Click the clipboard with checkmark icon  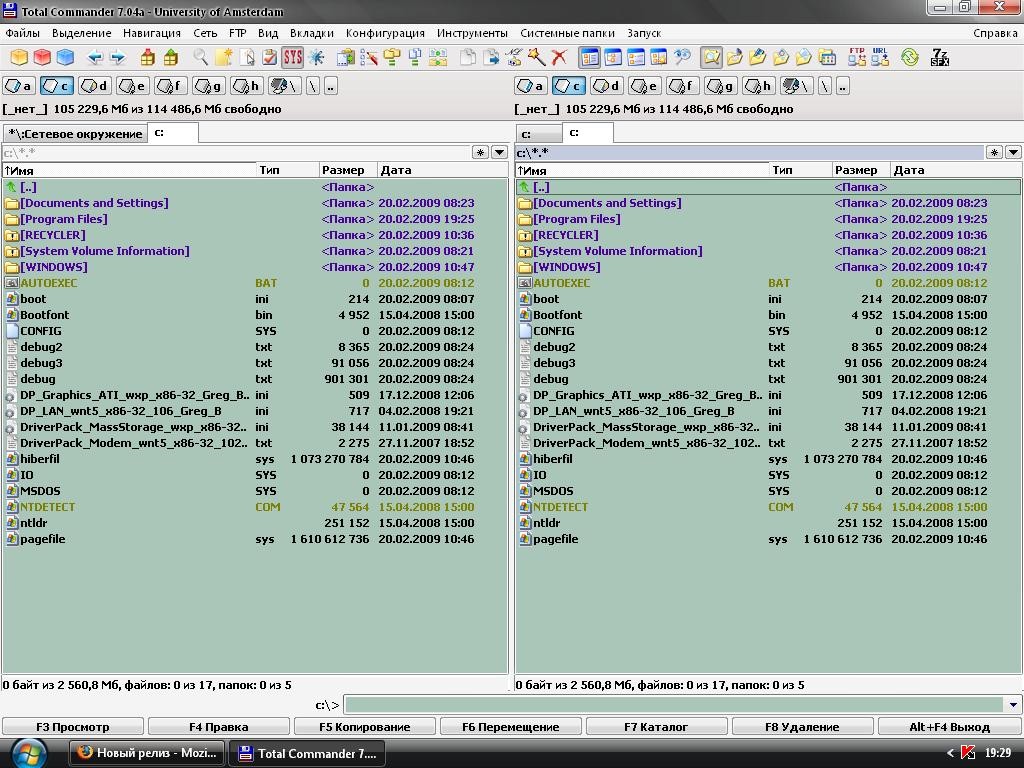269,57
